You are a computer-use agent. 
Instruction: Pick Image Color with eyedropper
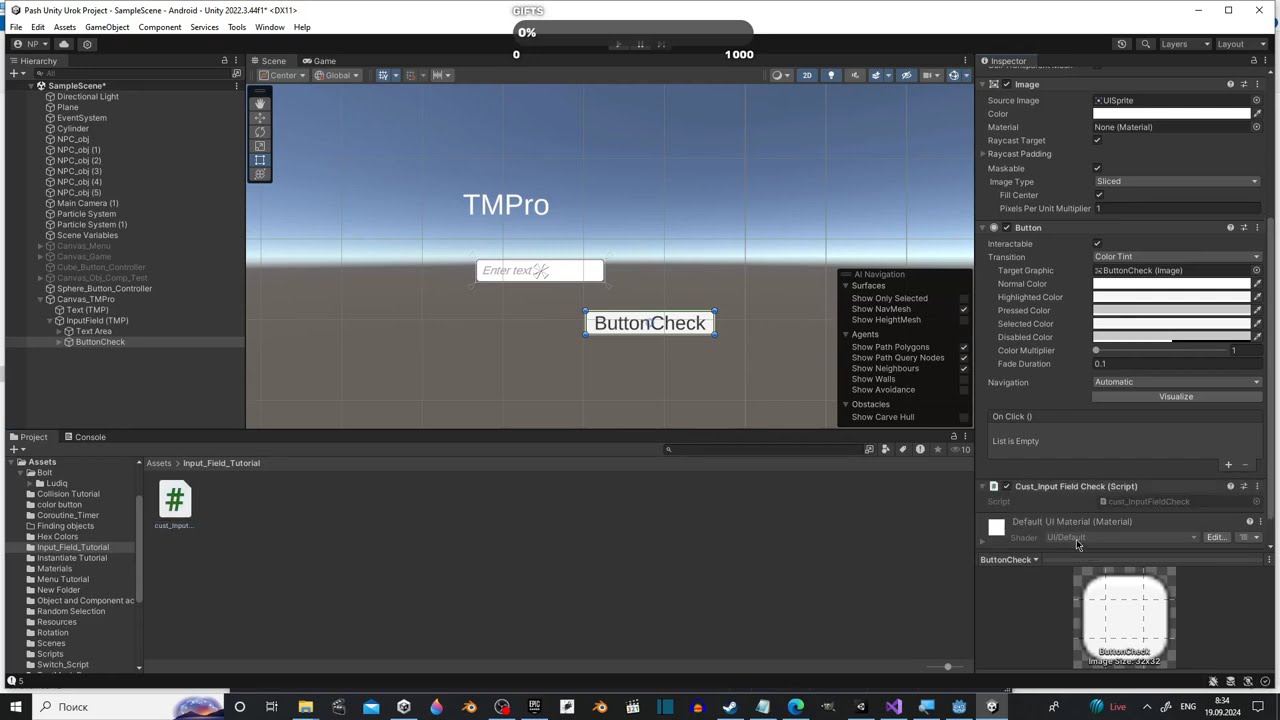(x=1257, y=114)
